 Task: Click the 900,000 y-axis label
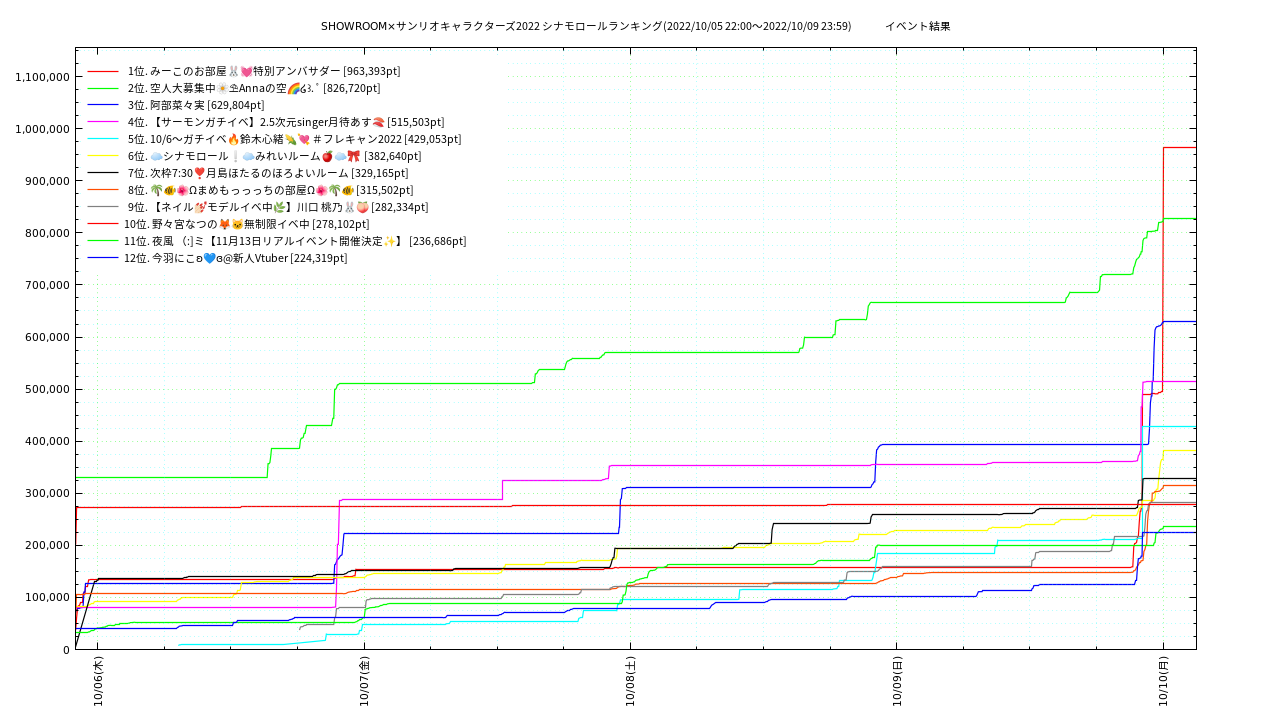(48, 181)
